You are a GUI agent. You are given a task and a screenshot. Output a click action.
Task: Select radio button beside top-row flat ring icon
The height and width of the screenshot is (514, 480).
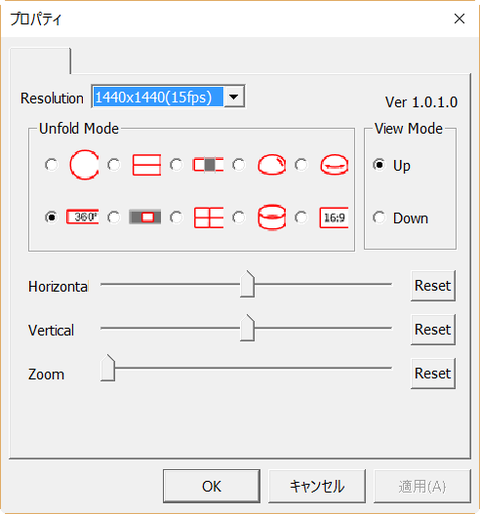(x=301, y=165)
